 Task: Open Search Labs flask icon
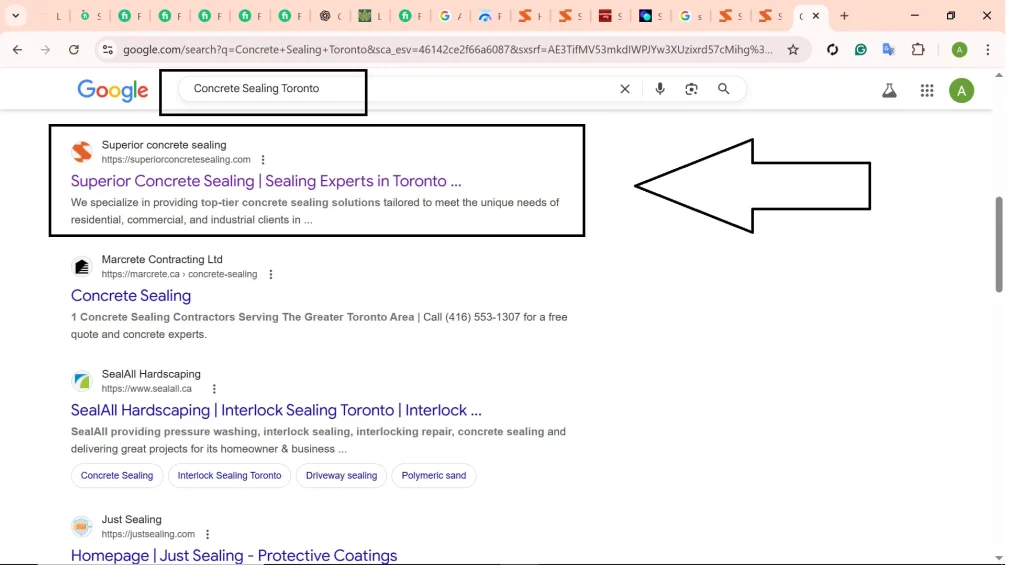[889, 91]
